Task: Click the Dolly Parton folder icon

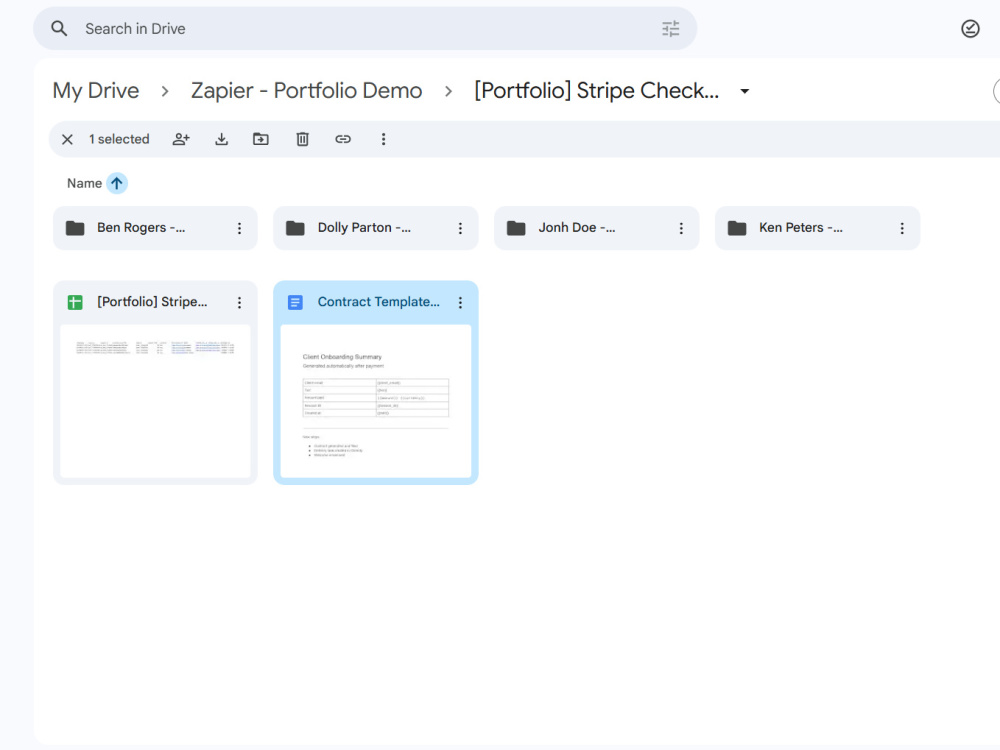Action: [x=295, y=228]
